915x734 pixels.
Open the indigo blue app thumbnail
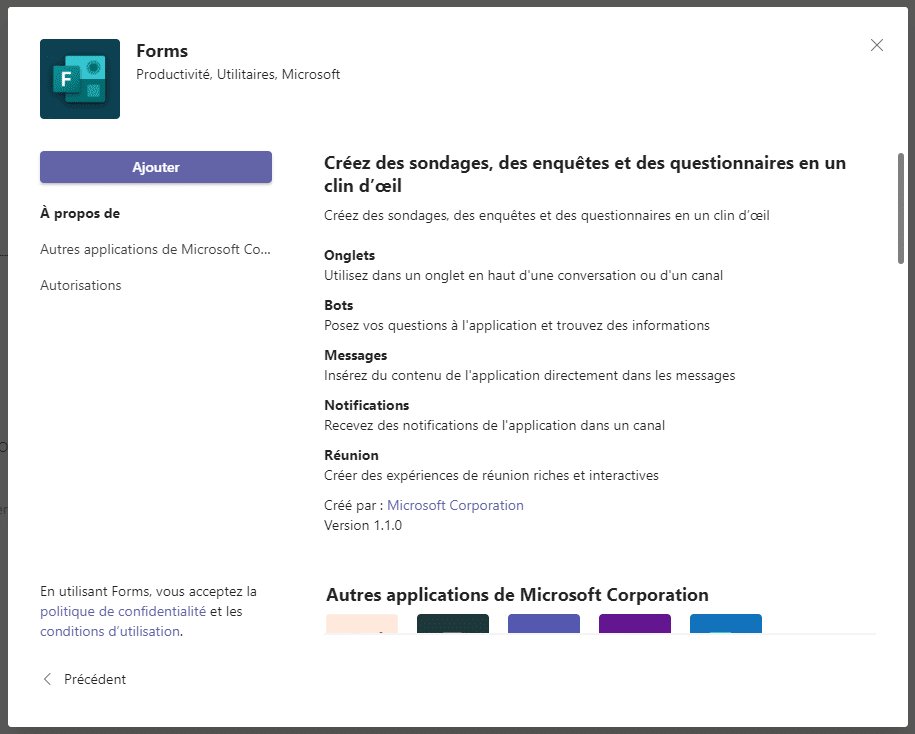pos(544,623)
